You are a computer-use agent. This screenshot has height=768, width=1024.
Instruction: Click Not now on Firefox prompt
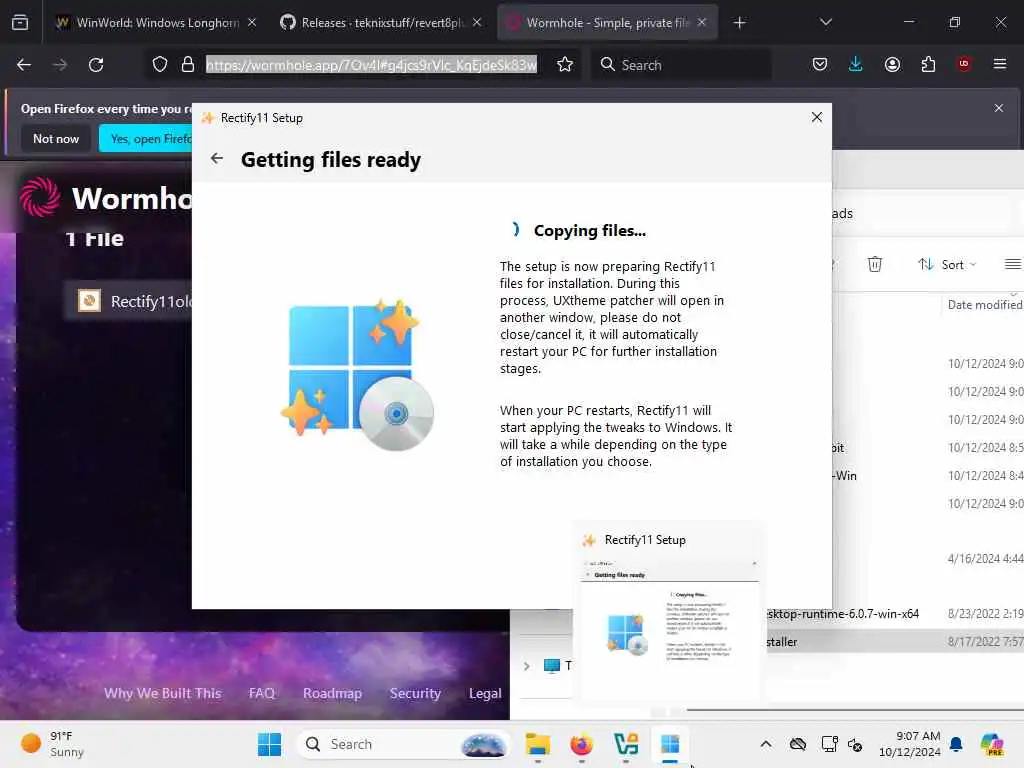click(56, 138)
